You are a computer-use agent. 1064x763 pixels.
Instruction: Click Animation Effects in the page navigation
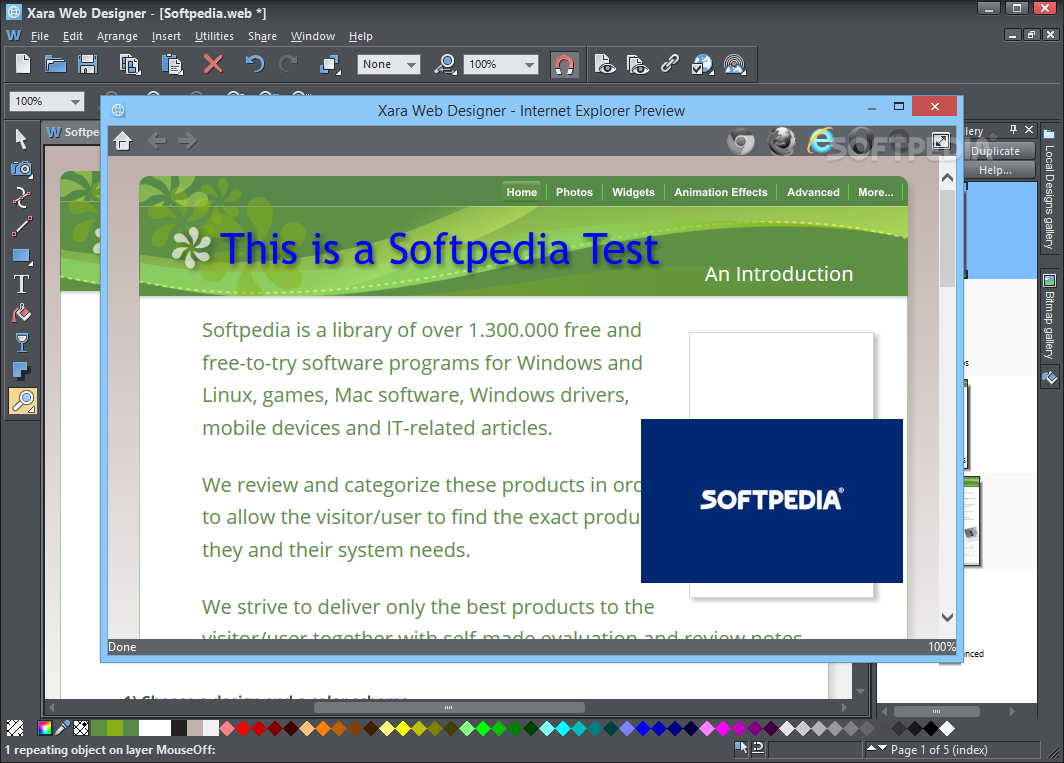click(x=721, y=192)
